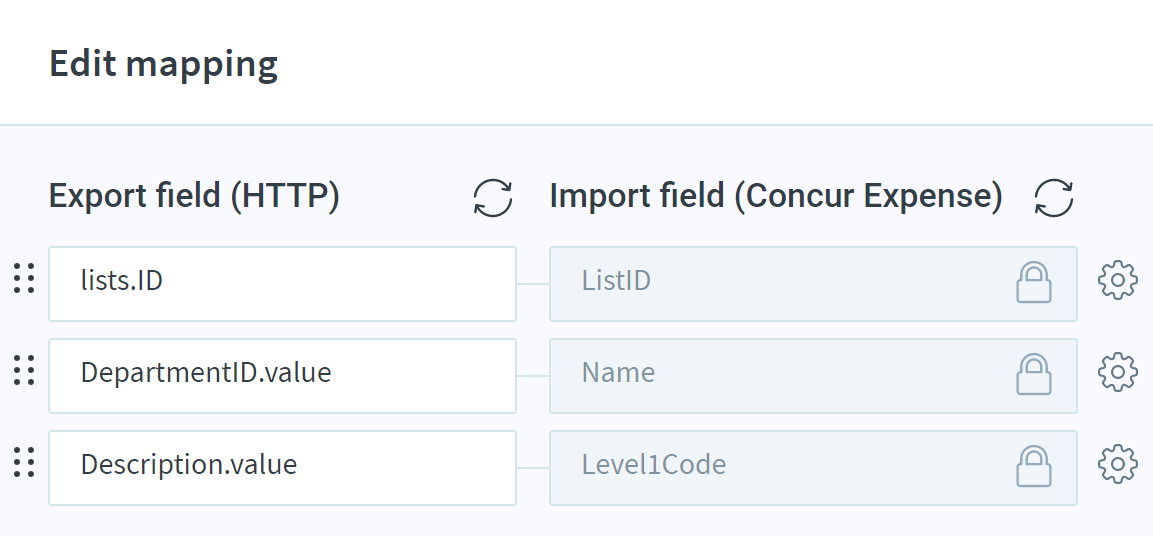Grab the drag handle beside lists.ID

pos(24,279)
